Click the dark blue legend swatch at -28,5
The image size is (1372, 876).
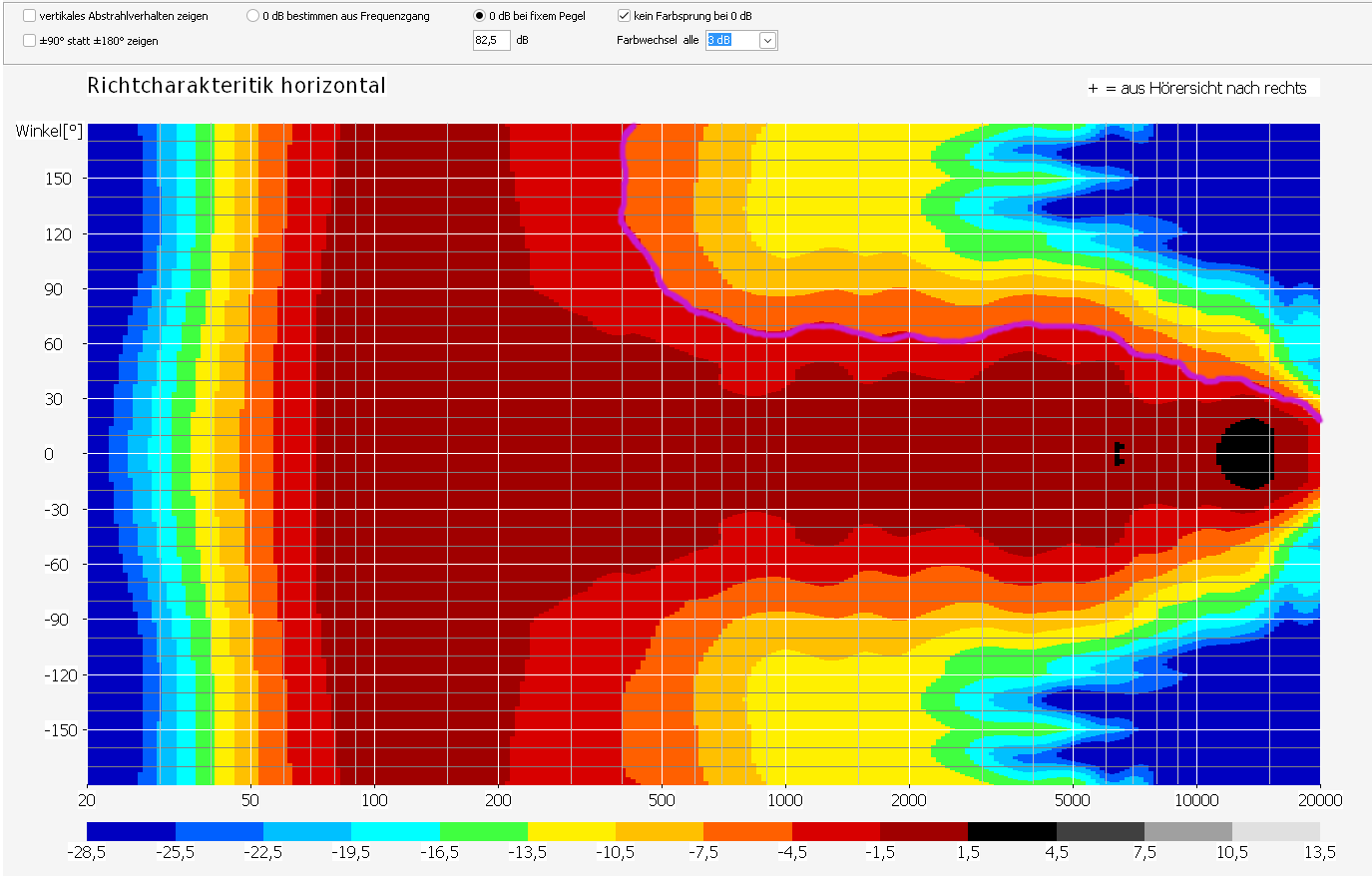coord(131,831)
